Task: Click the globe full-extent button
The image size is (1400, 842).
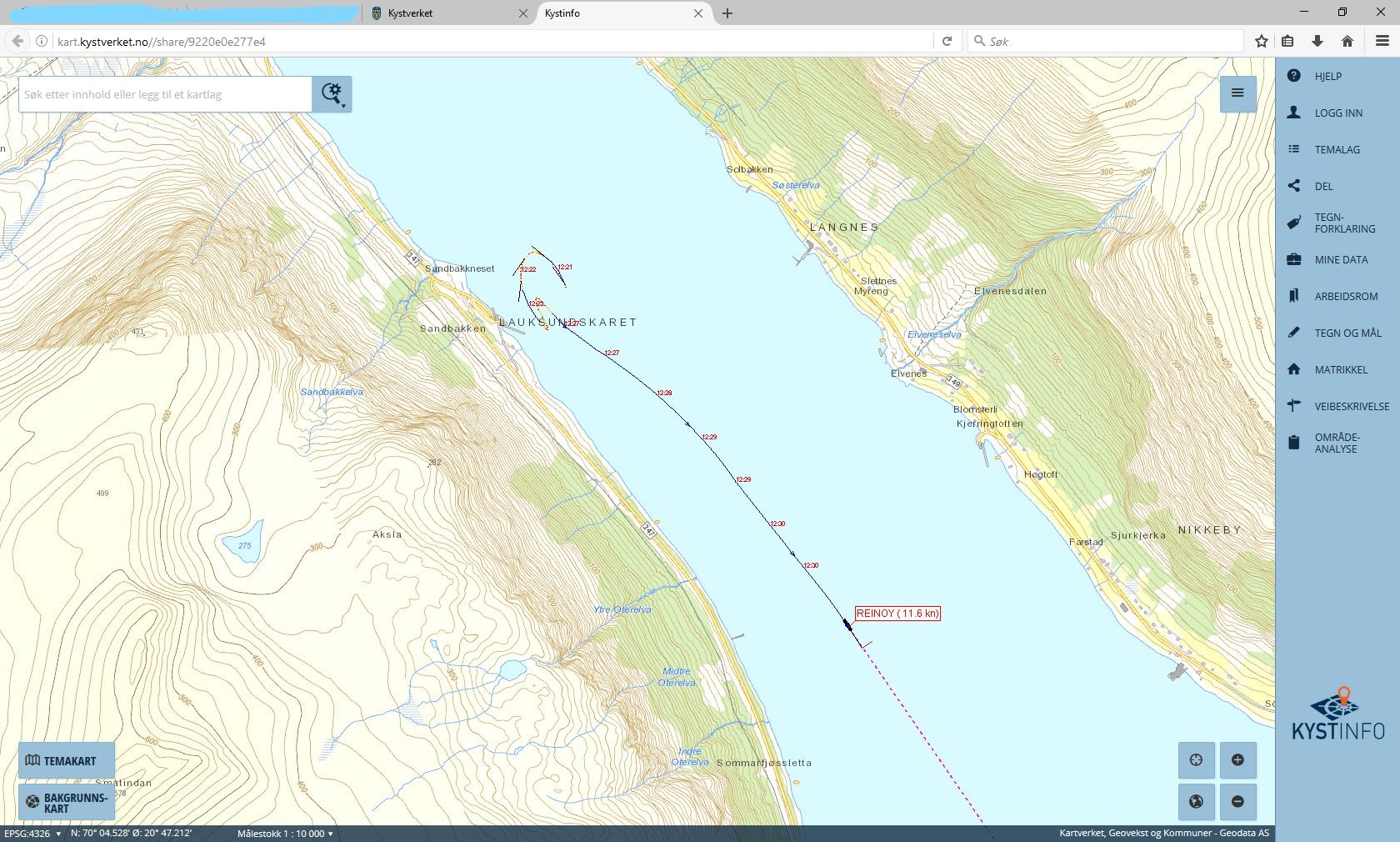Action: tap(1196, 802)
